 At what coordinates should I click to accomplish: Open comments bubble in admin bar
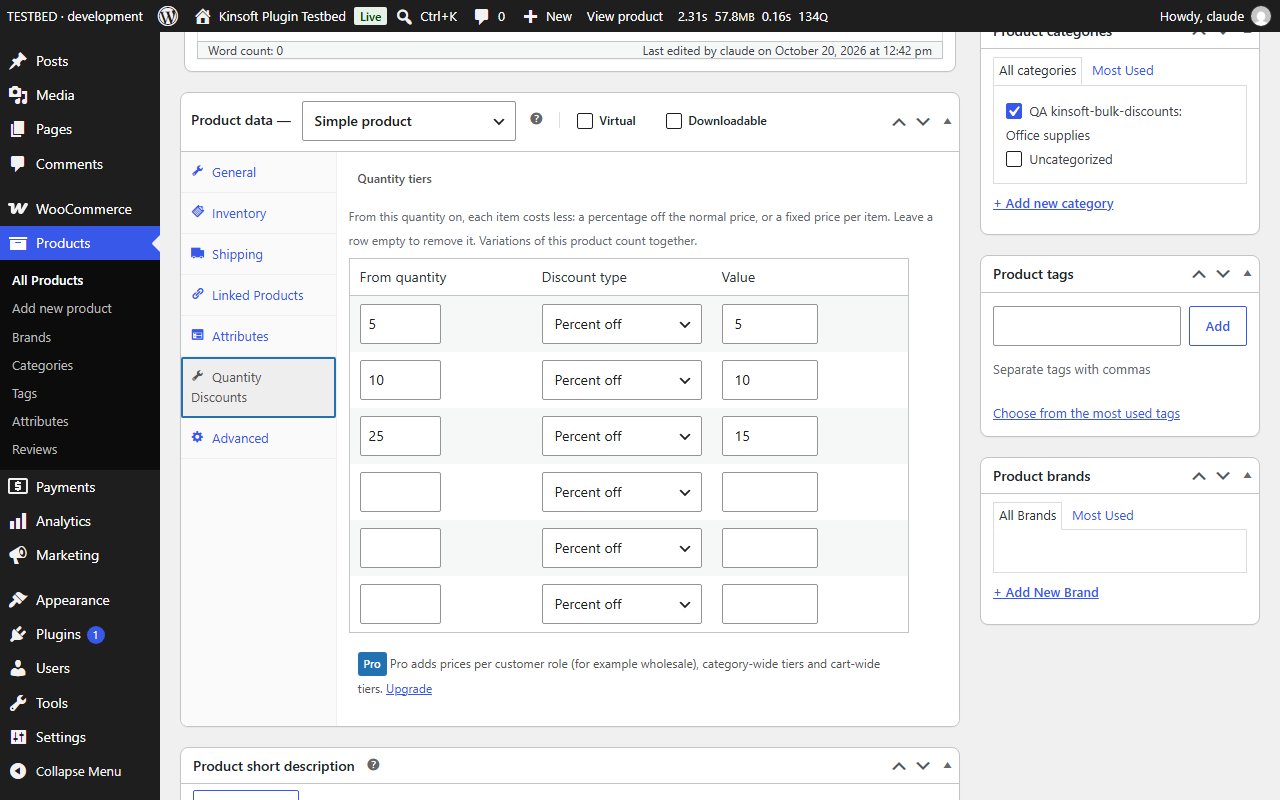[482, 17]
